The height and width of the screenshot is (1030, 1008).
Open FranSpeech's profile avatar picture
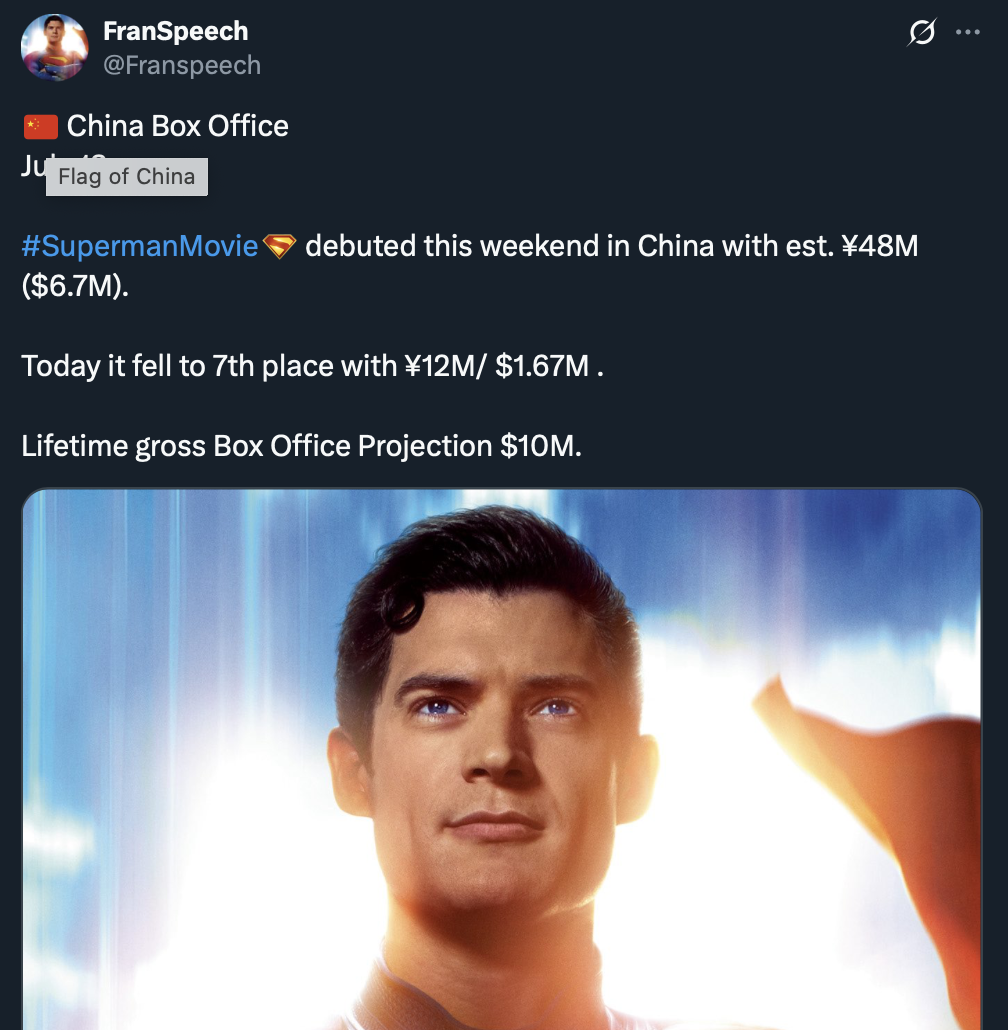point(55,47)
